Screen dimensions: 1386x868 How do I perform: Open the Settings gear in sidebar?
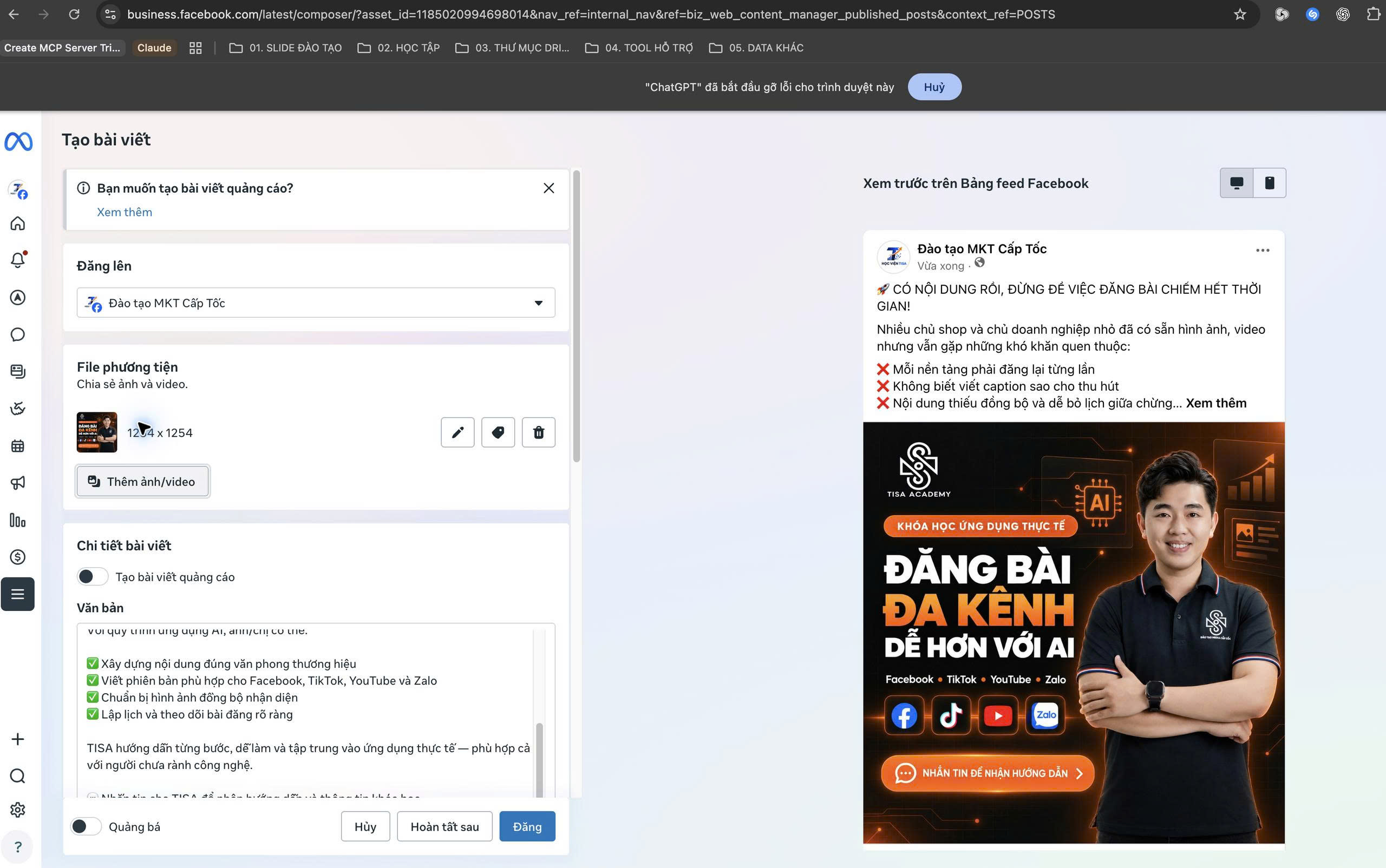(18, 810)
